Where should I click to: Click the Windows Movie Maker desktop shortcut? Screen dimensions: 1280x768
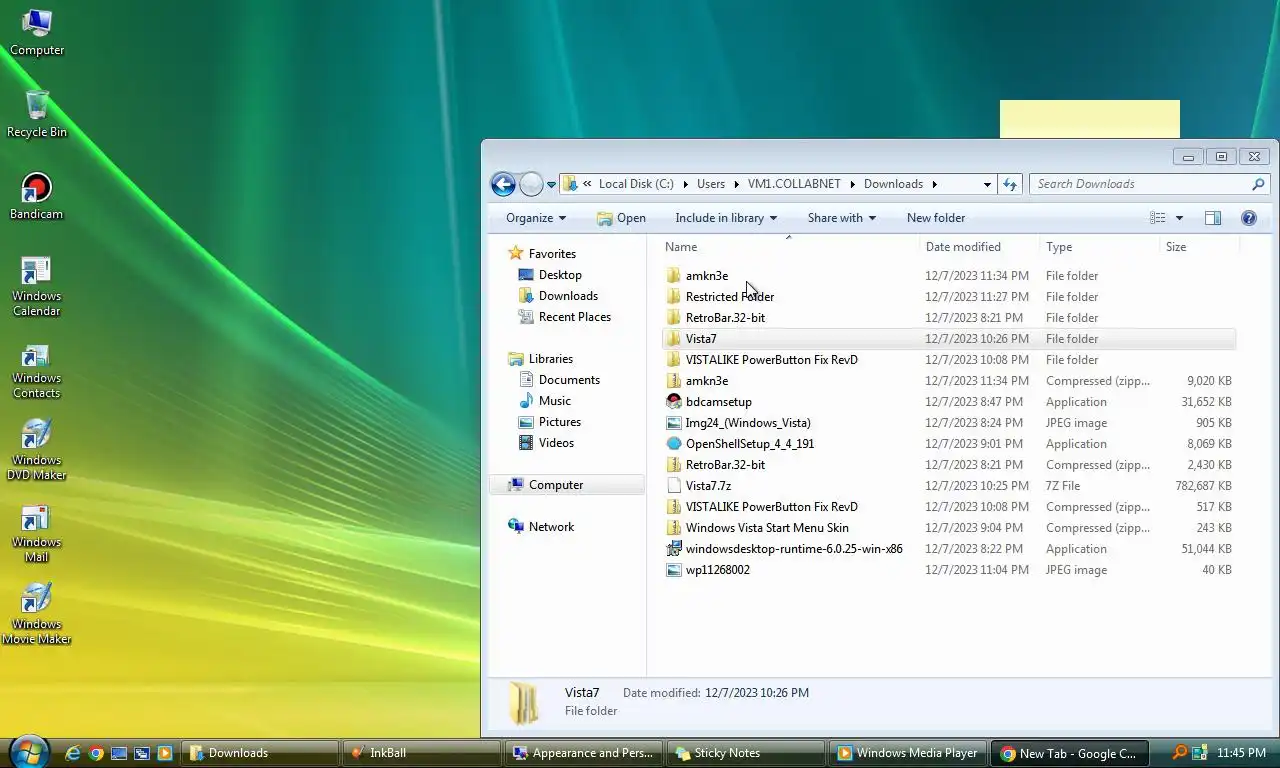pyautogui.click(x=36, y=614)
